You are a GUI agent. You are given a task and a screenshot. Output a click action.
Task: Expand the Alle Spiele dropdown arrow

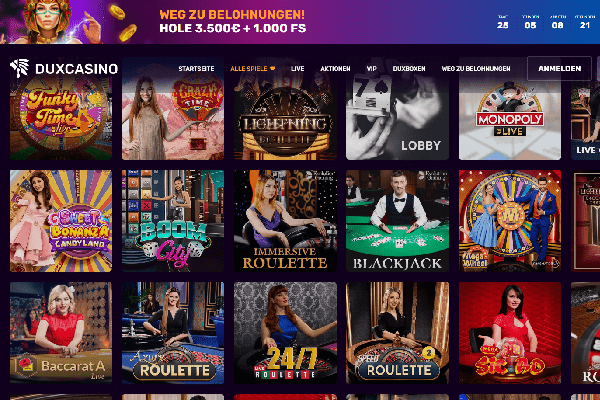coord(272,69)
